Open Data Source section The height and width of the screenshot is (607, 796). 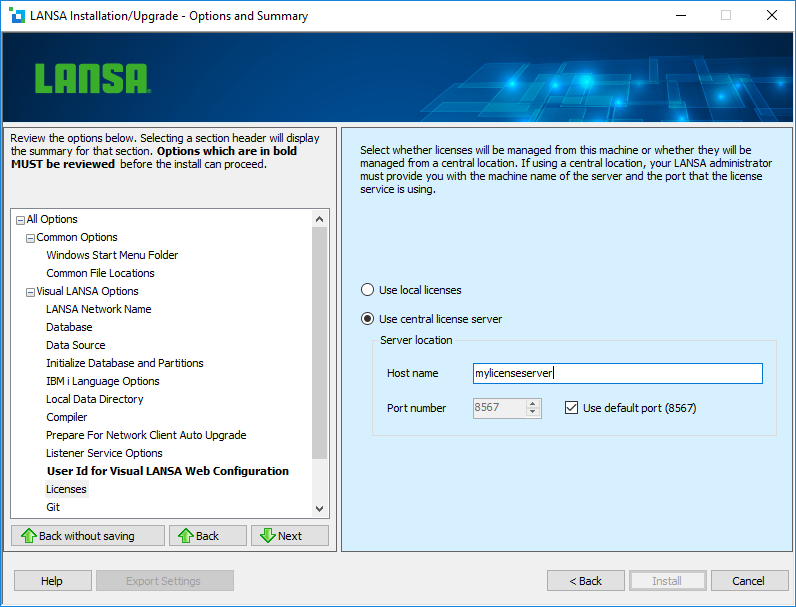click(x=76, y=345)
